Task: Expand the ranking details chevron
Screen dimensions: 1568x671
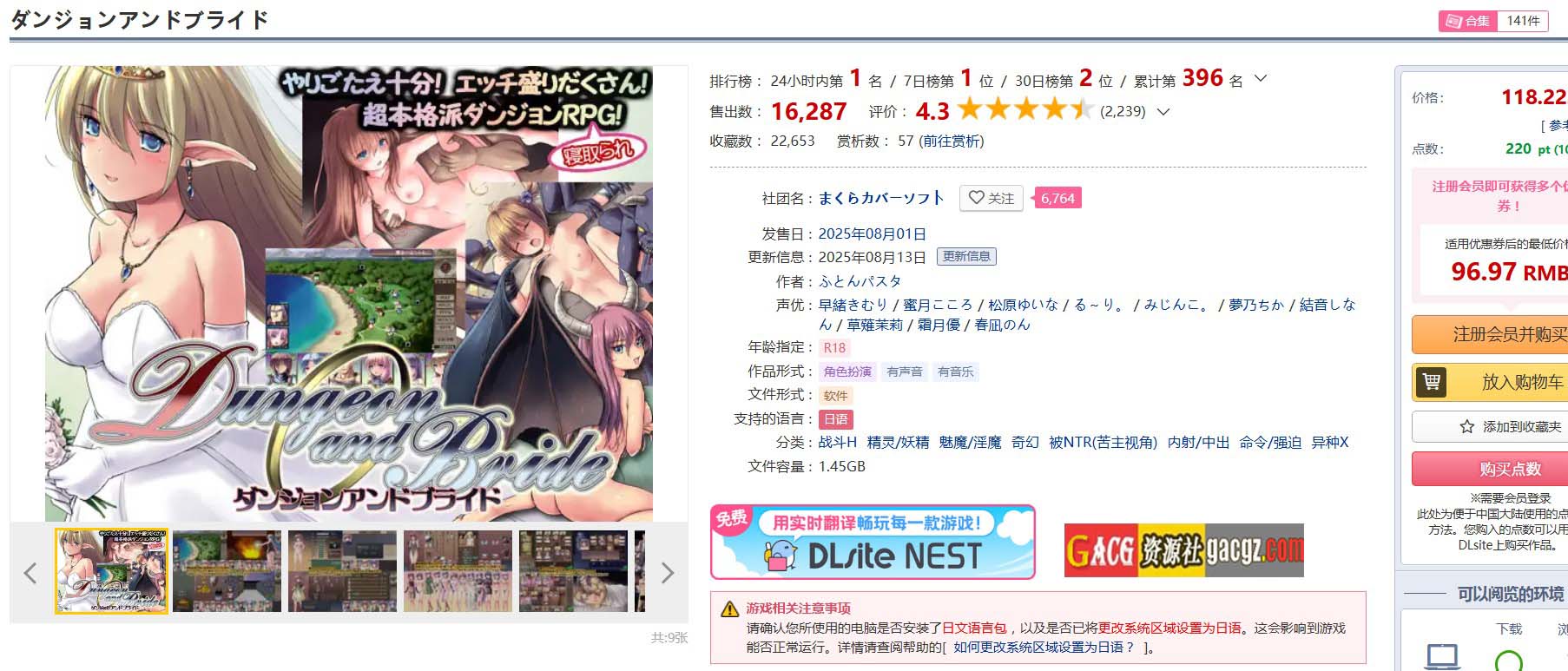Action: (1261, 79)
